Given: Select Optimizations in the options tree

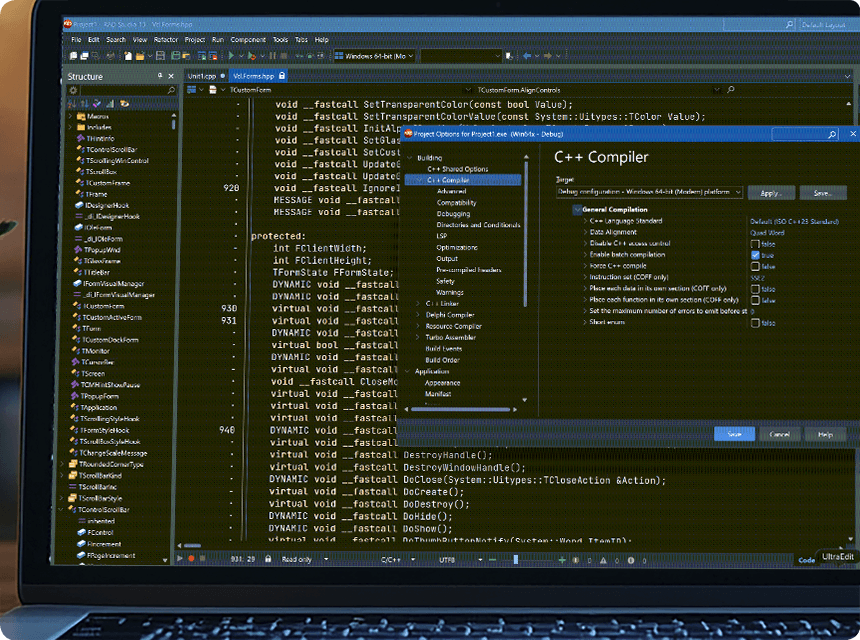Looking at the screenshot, I should 457,247.
